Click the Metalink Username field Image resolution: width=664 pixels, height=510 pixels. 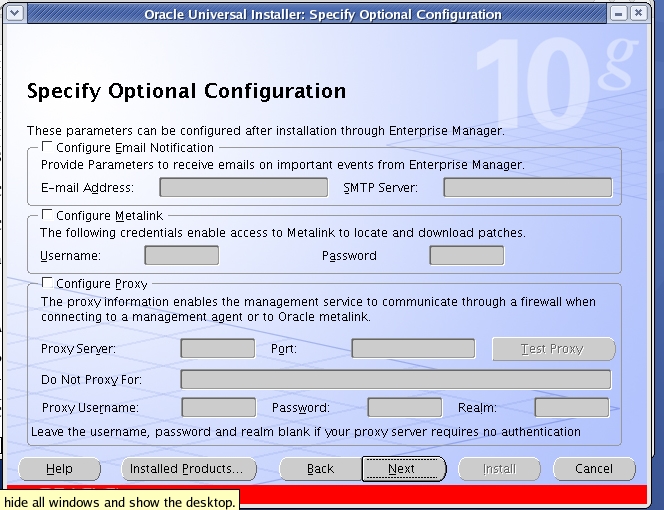[182, 255]
